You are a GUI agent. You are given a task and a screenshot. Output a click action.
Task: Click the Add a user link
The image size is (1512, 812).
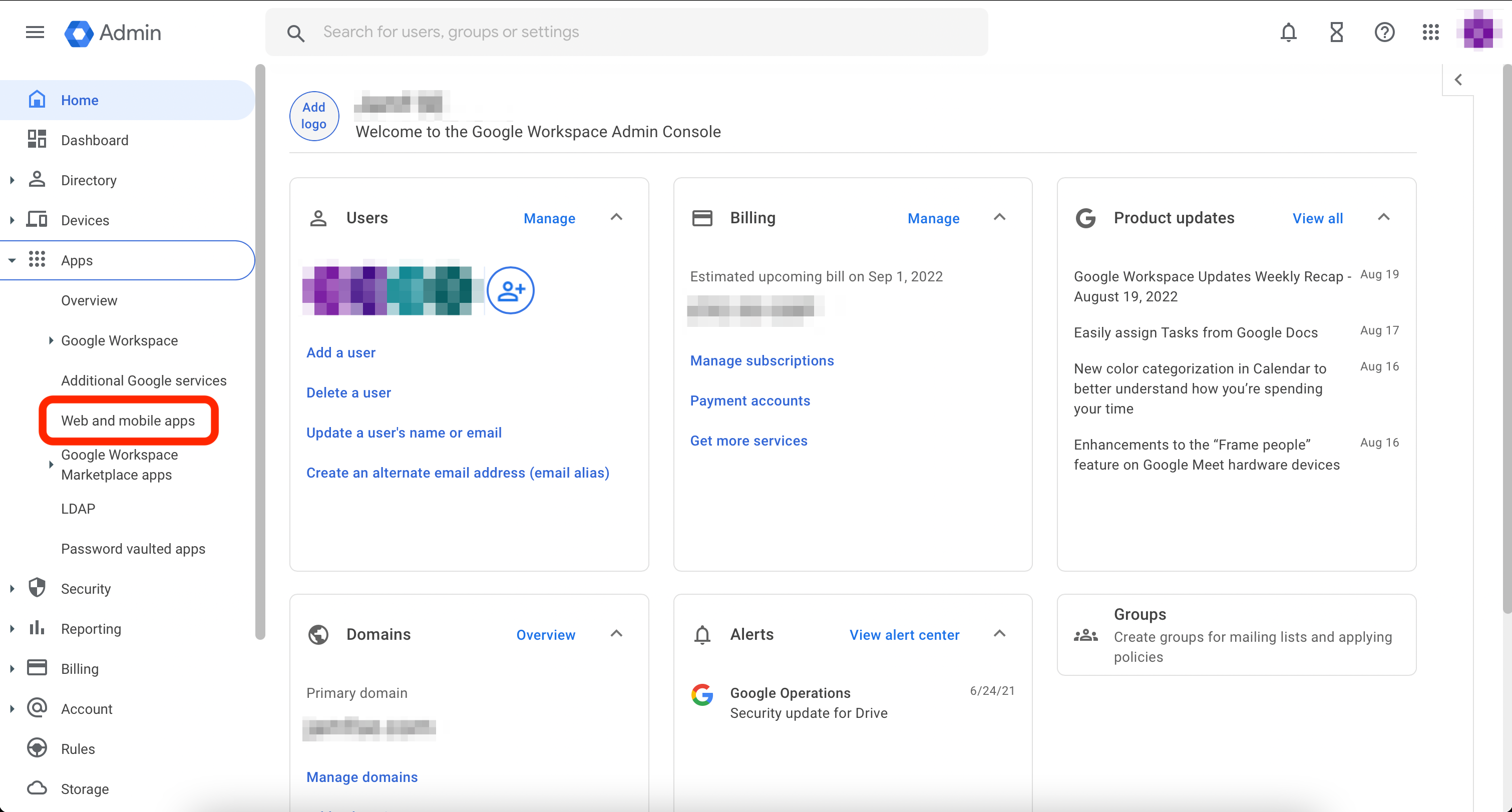[x=341, y=352]
